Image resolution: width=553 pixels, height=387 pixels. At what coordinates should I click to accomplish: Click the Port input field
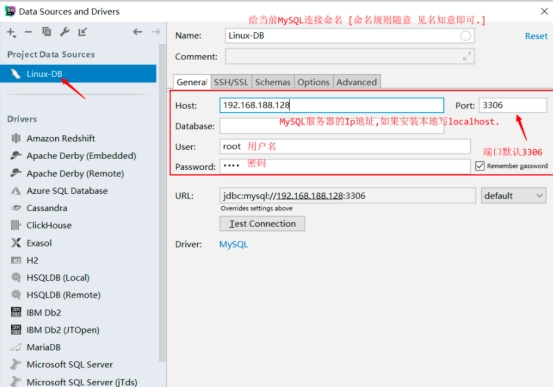(512, 105)
